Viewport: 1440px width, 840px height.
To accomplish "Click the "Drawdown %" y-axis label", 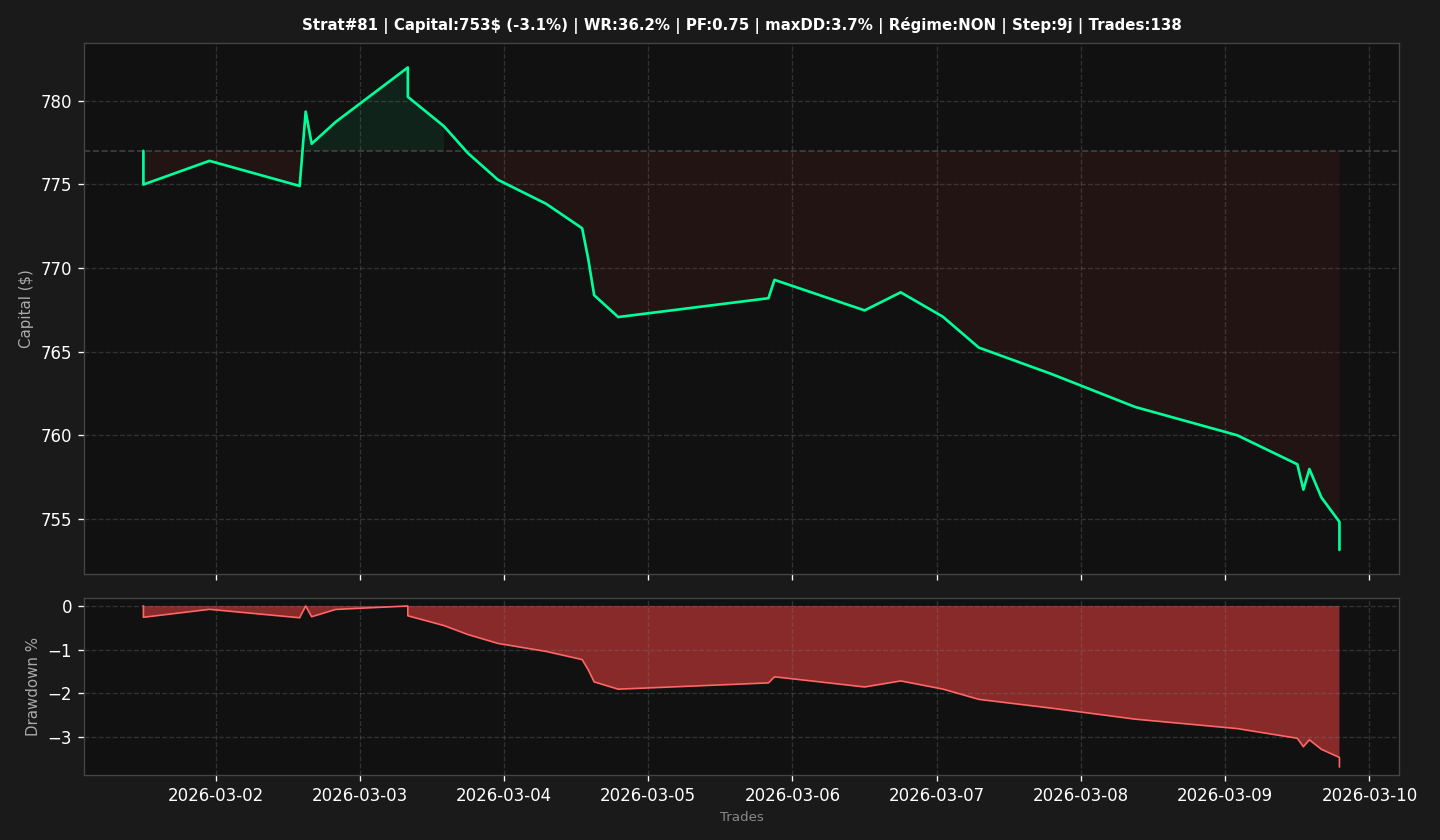I will [x=32, y=687].
